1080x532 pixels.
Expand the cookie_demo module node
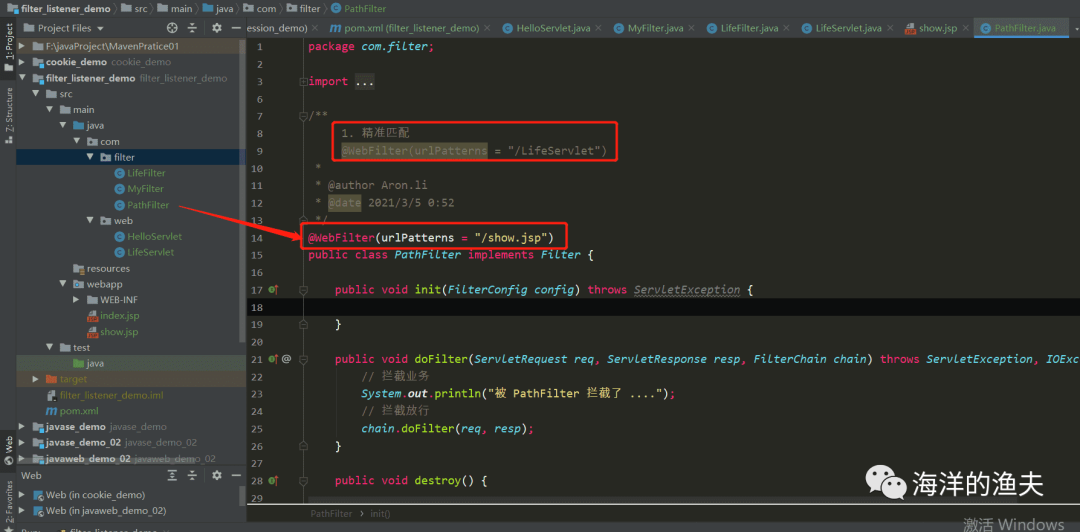point(23,62)
